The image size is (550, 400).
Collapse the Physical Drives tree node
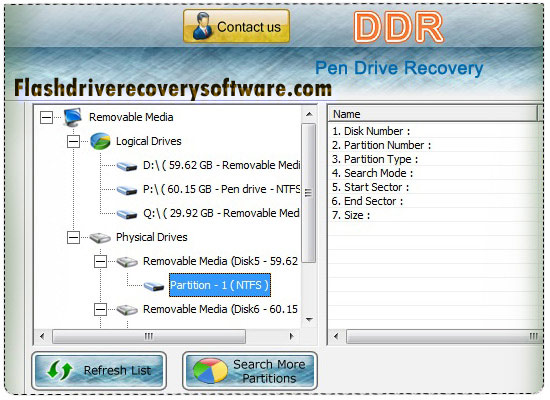(73, 238)
